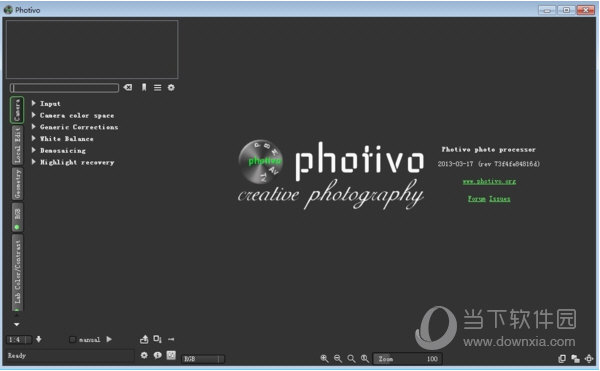600x371 pixels.
Task: Click the zoom in magnifier icon
Action: [324, 359]
